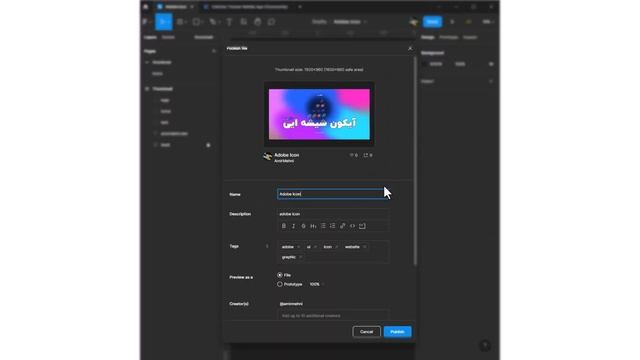Remove the icon tag
This screenshot has height=360, width=640.
pos(336,247)
